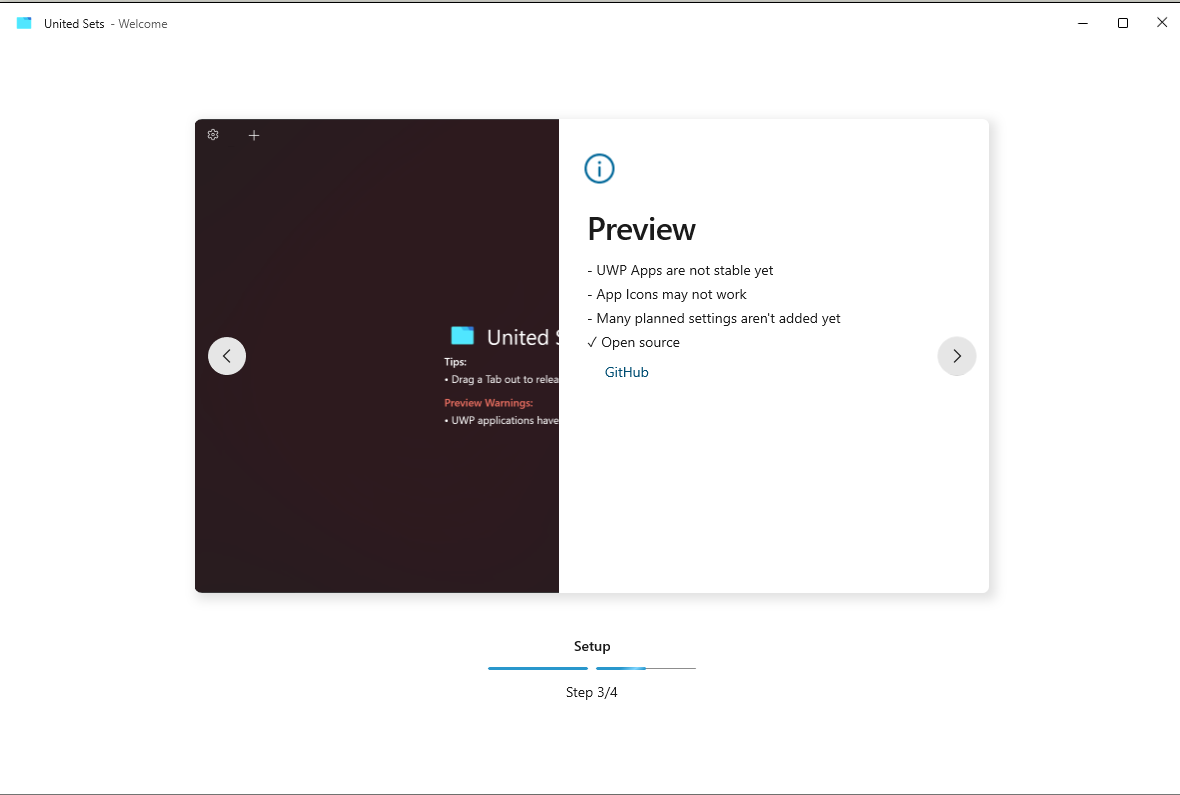Click 'Many planned settings aren't added yet'
This screenshot has width=1180, height=795.
pyautogui.click(x=718, y=318)
